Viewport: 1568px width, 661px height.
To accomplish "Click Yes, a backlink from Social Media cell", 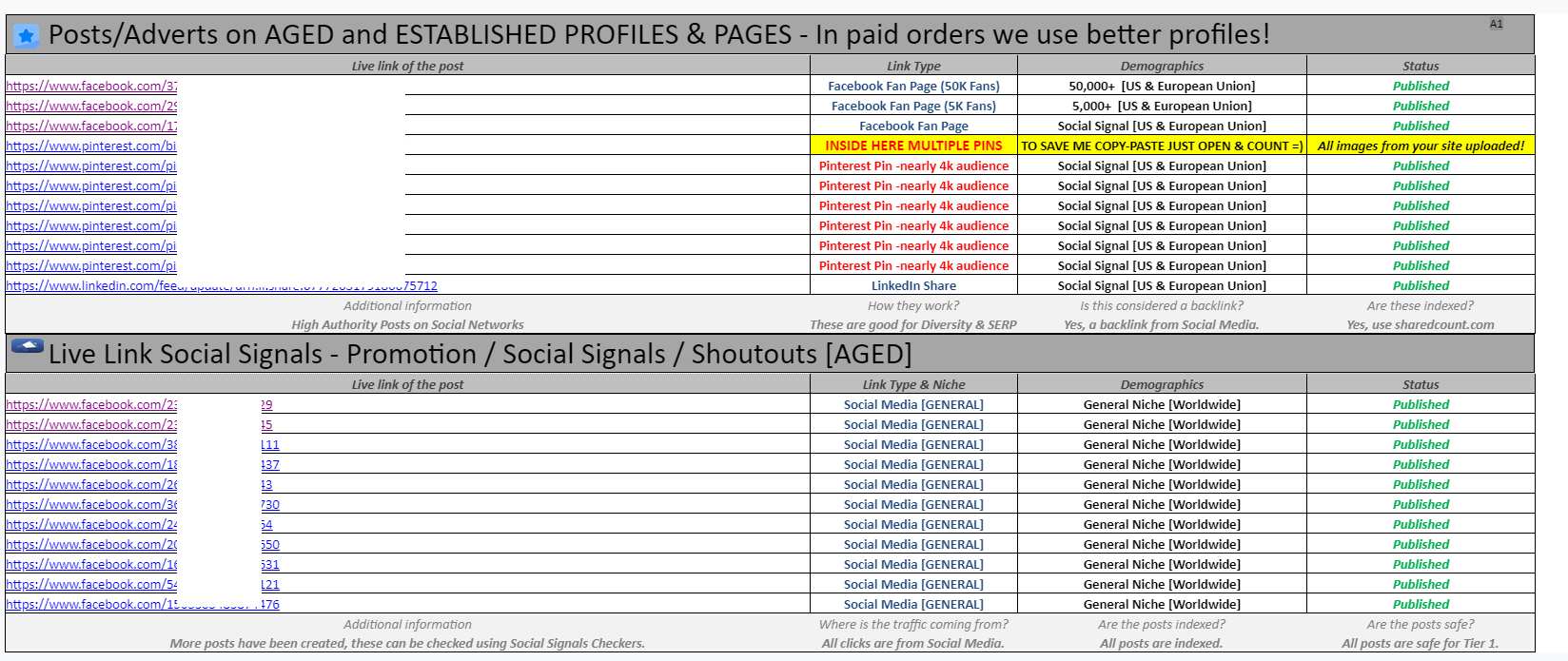I will coord(1162,324).
